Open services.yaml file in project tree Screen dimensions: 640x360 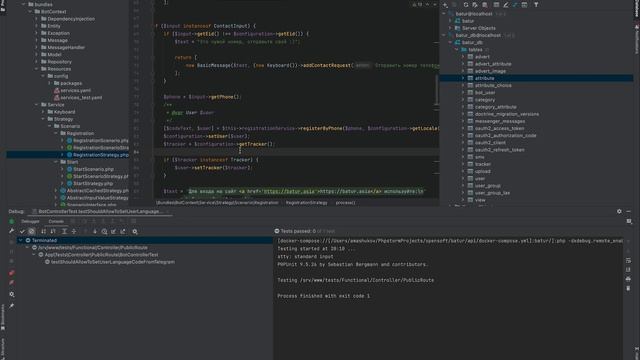point(76,91)
